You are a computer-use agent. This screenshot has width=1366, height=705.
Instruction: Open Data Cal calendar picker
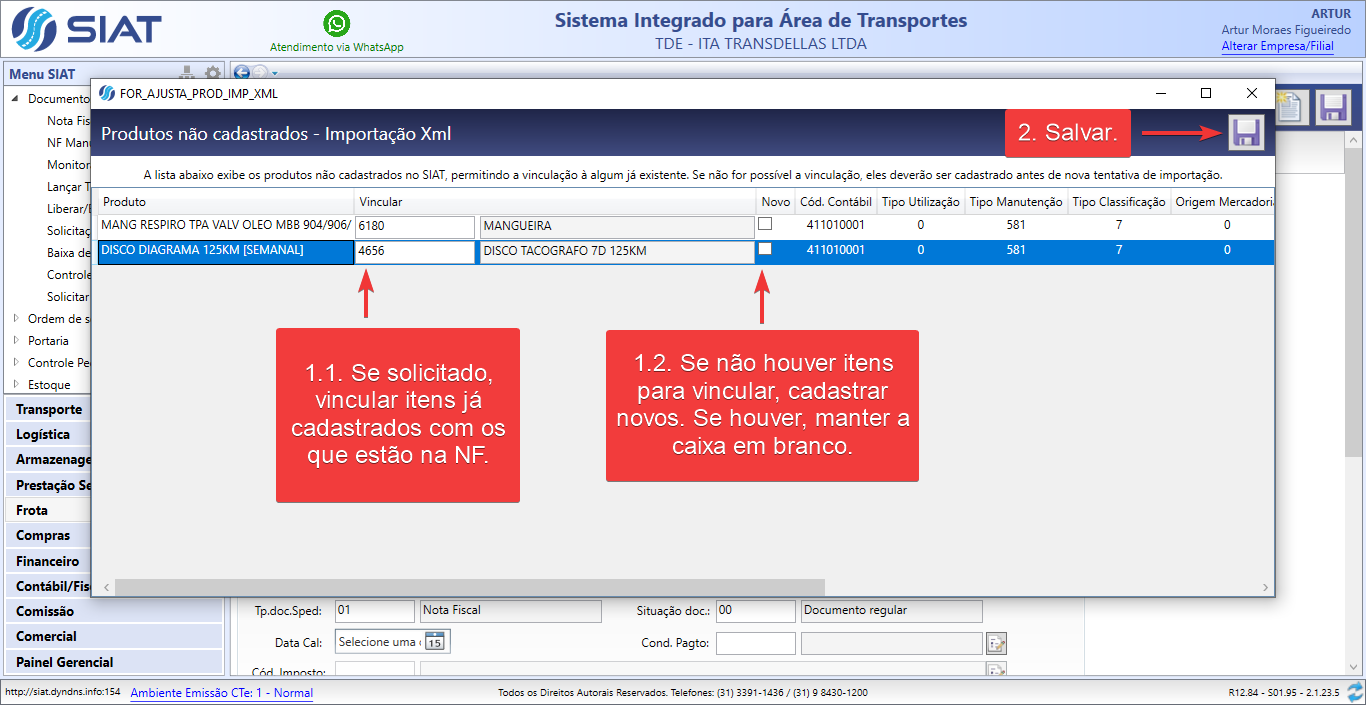pos(435,642)
